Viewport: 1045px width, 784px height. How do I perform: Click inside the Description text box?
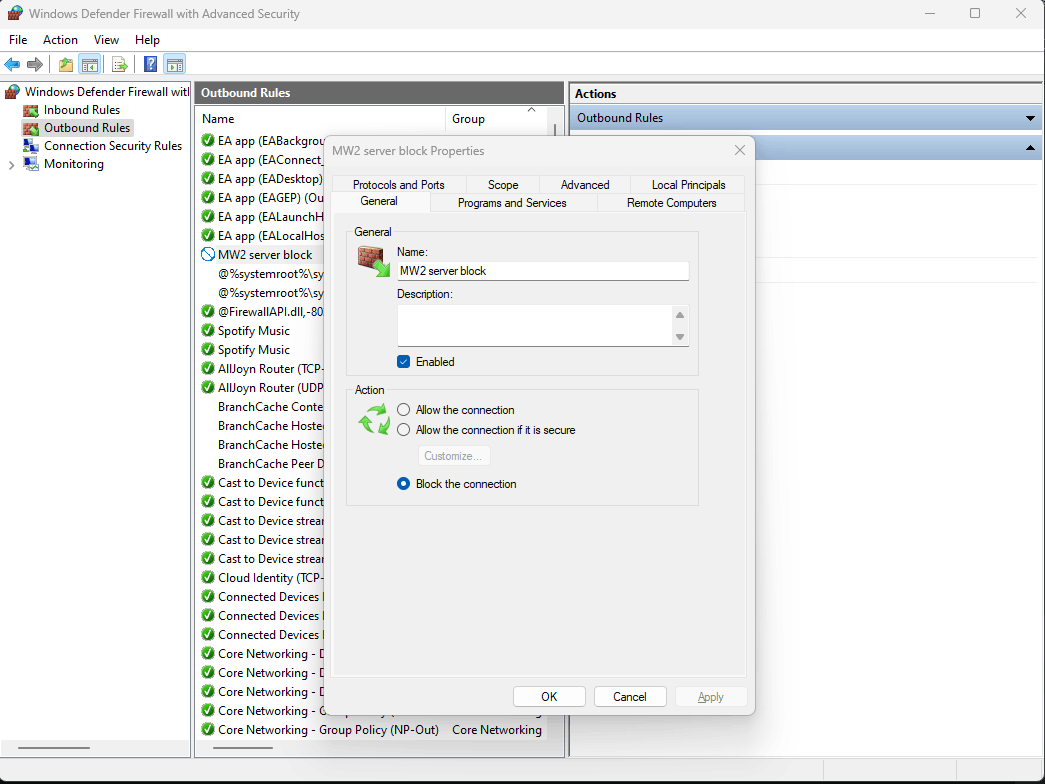[534, 325]
